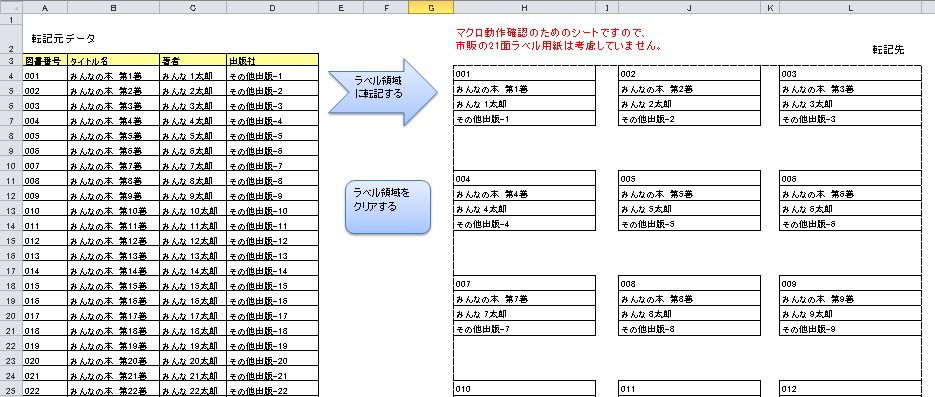Select row 25 header

11,390
